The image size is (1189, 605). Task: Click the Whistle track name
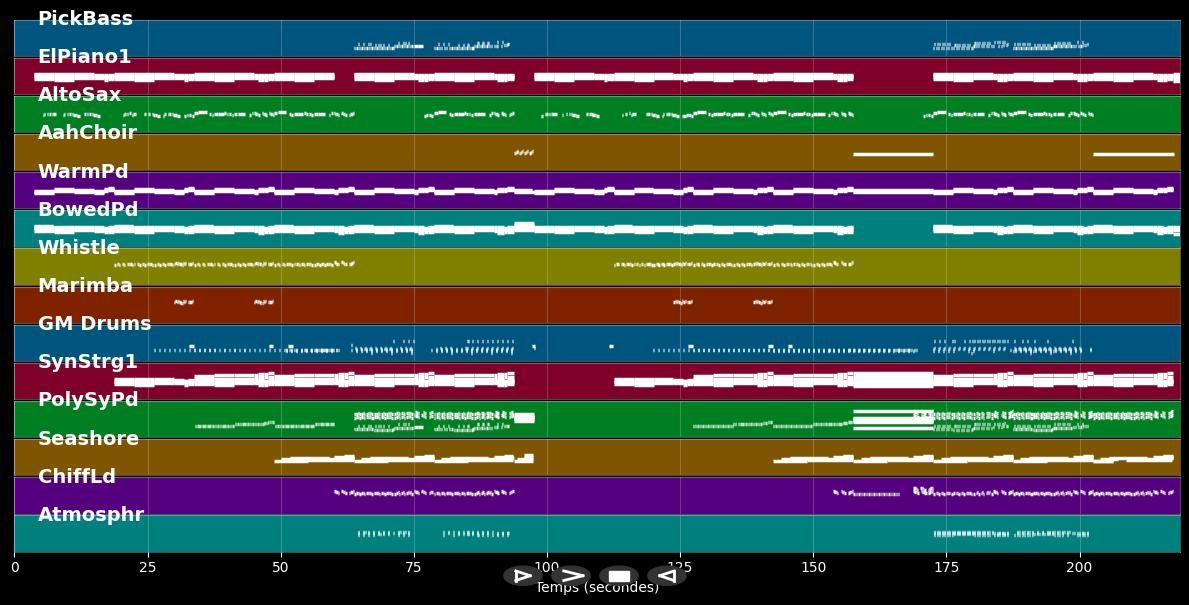78,248
